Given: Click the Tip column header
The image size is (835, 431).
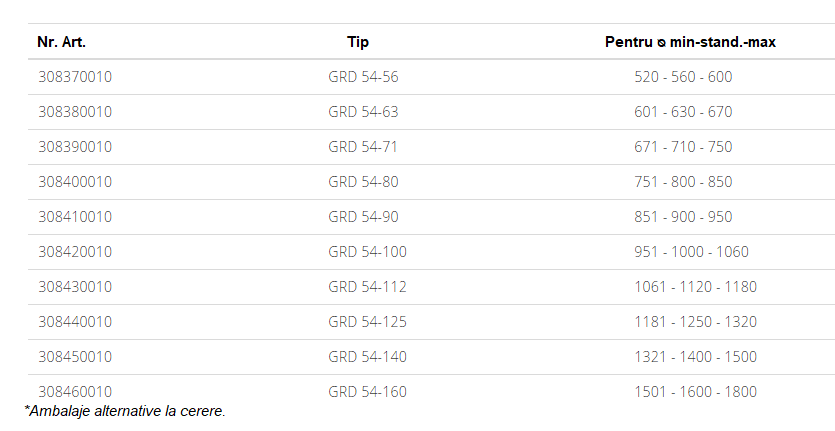Looking at the screenshot, I should 358,42.
